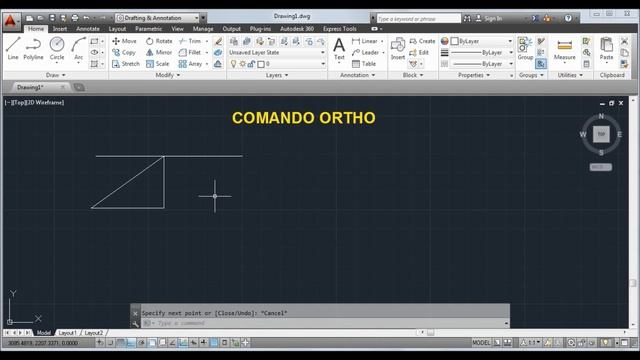Open the ByLayer color dropdown
The height and width of the screenshot is (360, 640).
[x=481, y=41]
